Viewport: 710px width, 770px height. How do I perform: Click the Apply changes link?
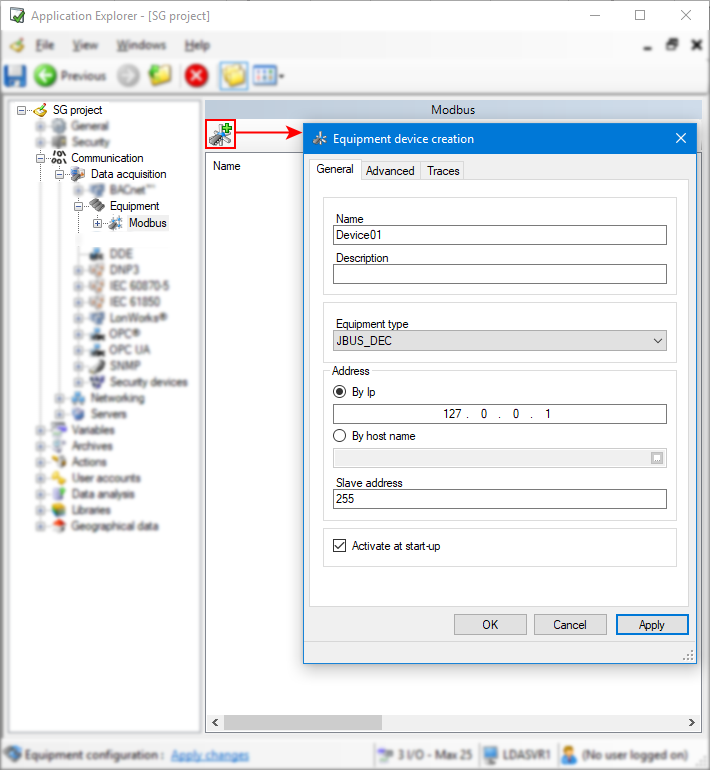210,755
